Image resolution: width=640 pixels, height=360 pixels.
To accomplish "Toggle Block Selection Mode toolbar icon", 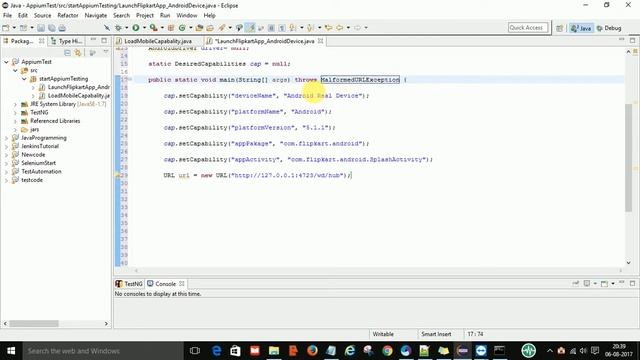I will coord(271,28).
